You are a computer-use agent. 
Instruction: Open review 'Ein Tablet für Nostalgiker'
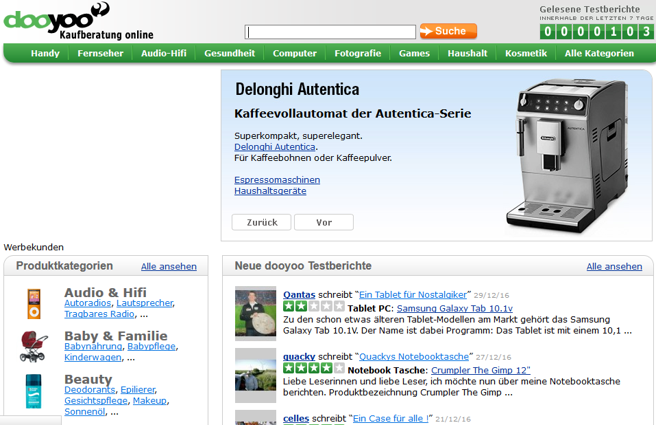pyautogui.click(x=413, y=294)
